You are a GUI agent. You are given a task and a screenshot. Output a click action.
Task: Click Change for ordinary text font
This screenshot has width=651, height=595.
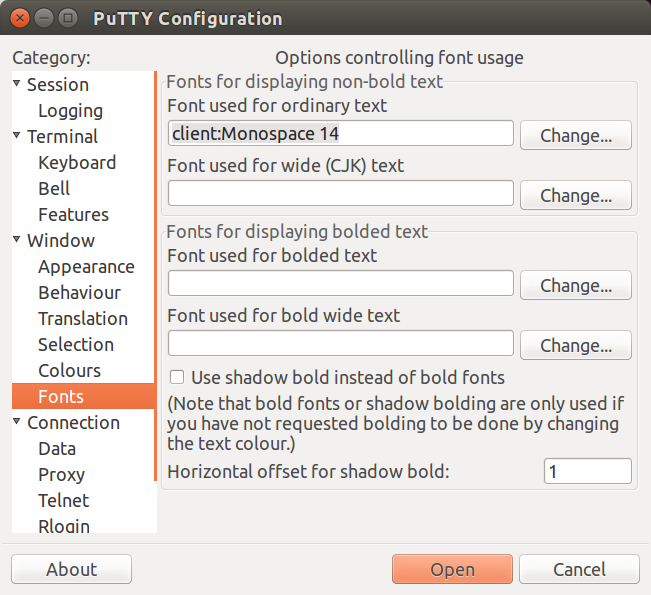coord(575,135)
